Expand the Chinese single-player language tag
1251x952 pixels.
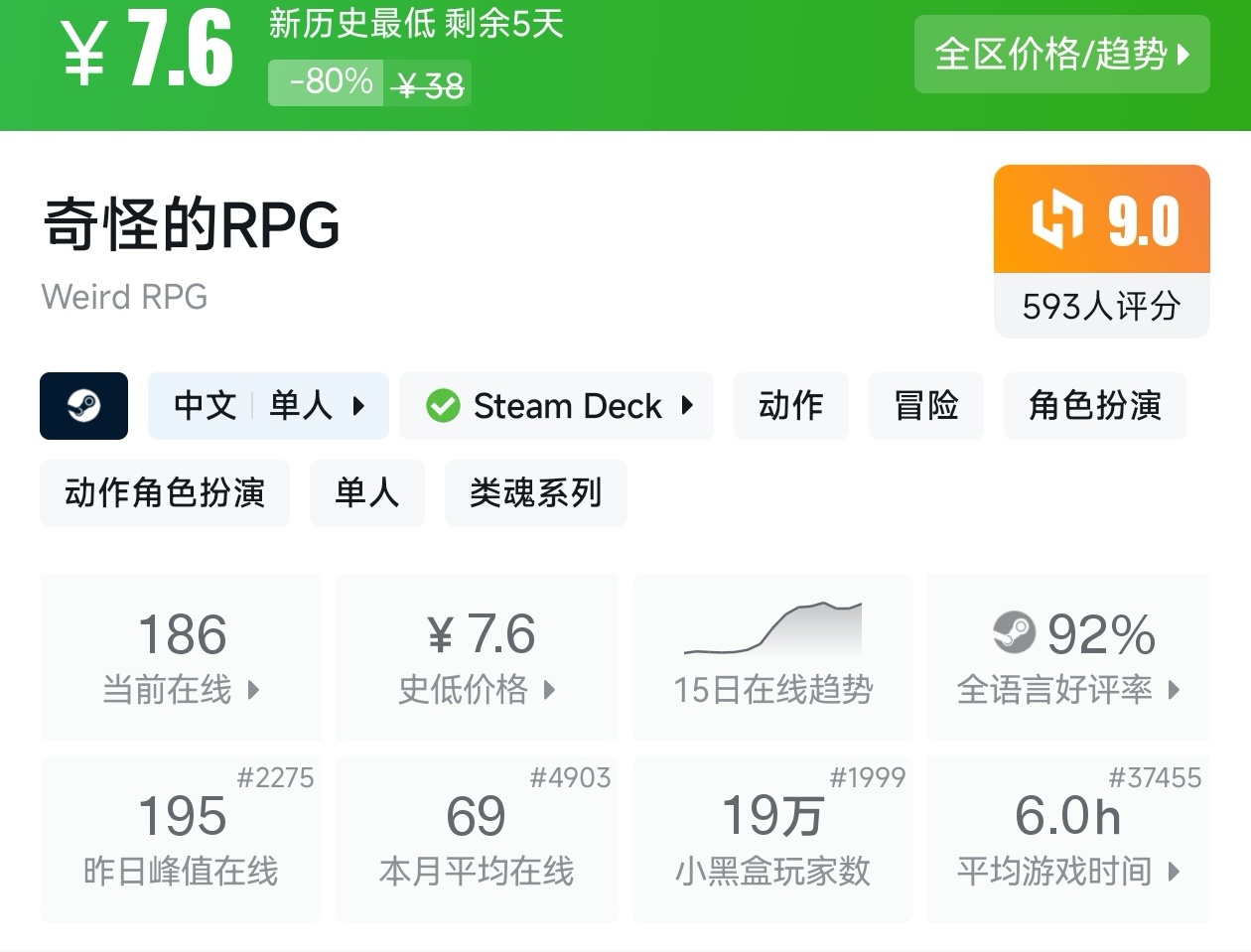[x=268, y=406]
